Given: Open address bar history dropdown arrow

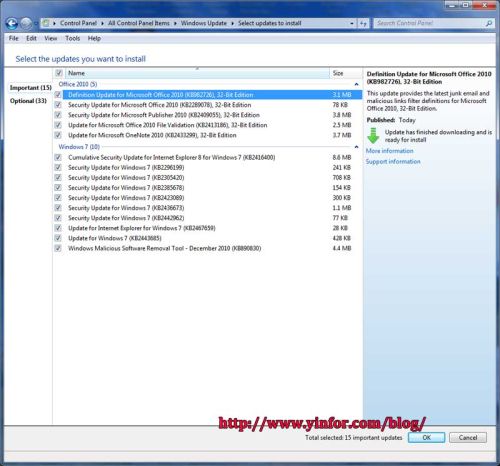Looking at the screenshot, I should (352, 23).
